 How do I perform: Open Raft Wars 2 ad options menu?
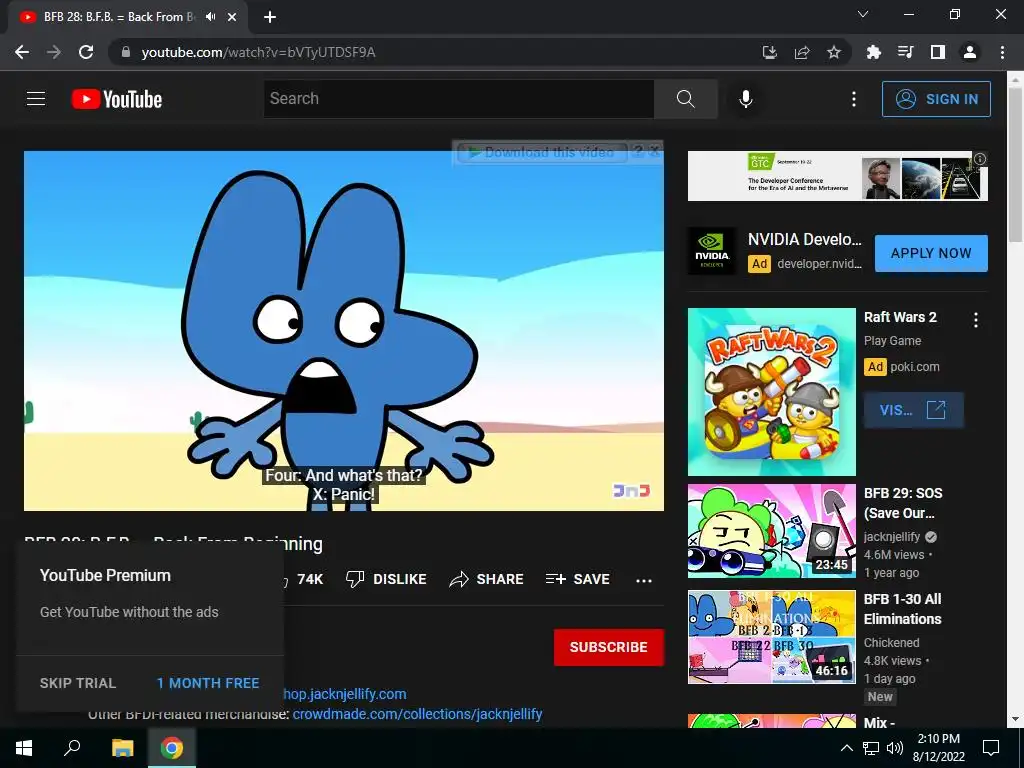pyautogui.click(x=976, y=320)
